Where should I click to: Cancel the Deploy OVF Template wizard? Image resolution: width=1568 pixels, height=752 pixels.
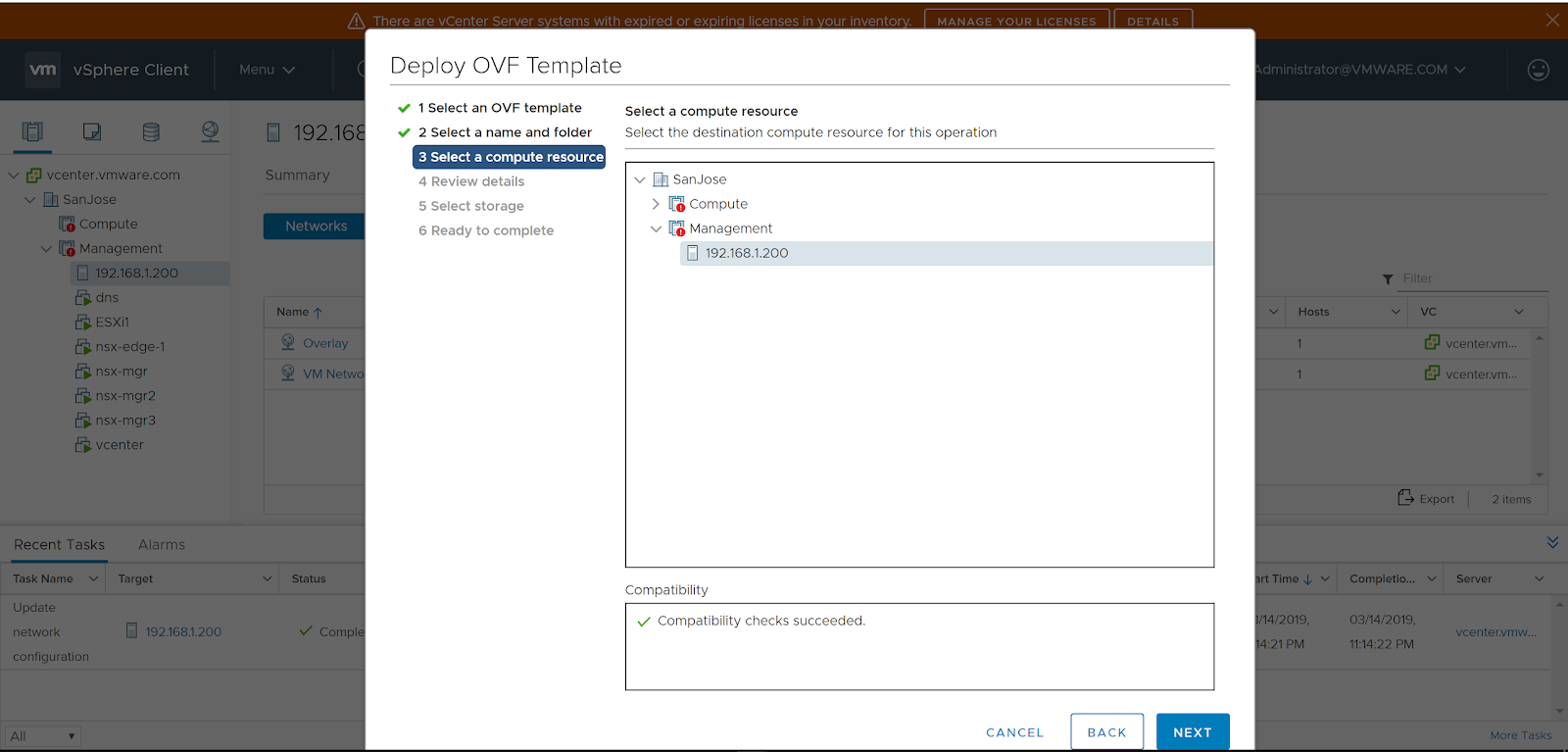coord(1014,732)
